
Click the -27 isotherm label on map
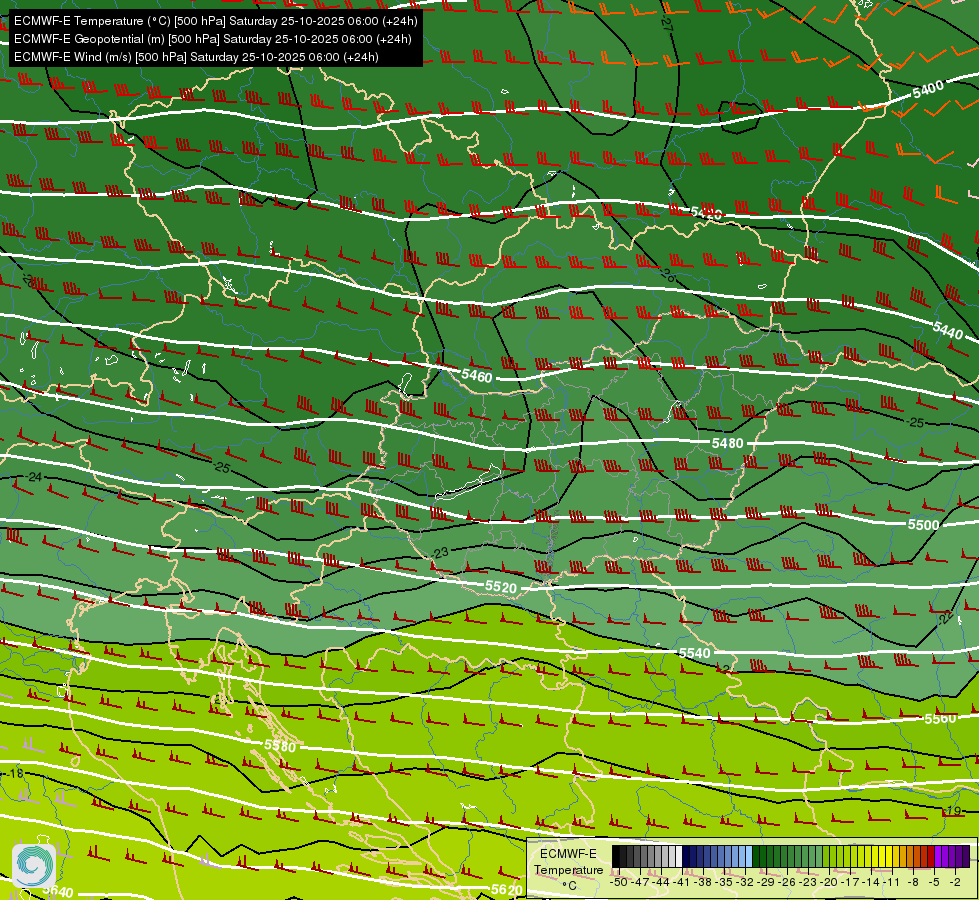click(667, 24)
